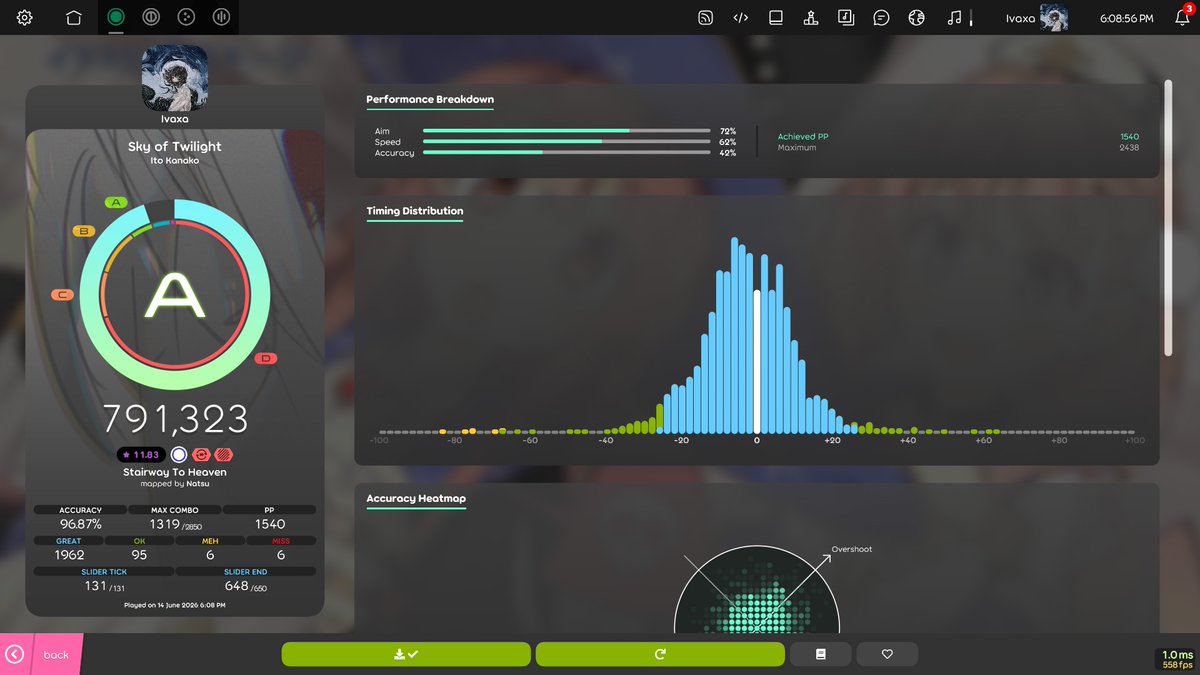Click the red Double Time mod icon

201,454
